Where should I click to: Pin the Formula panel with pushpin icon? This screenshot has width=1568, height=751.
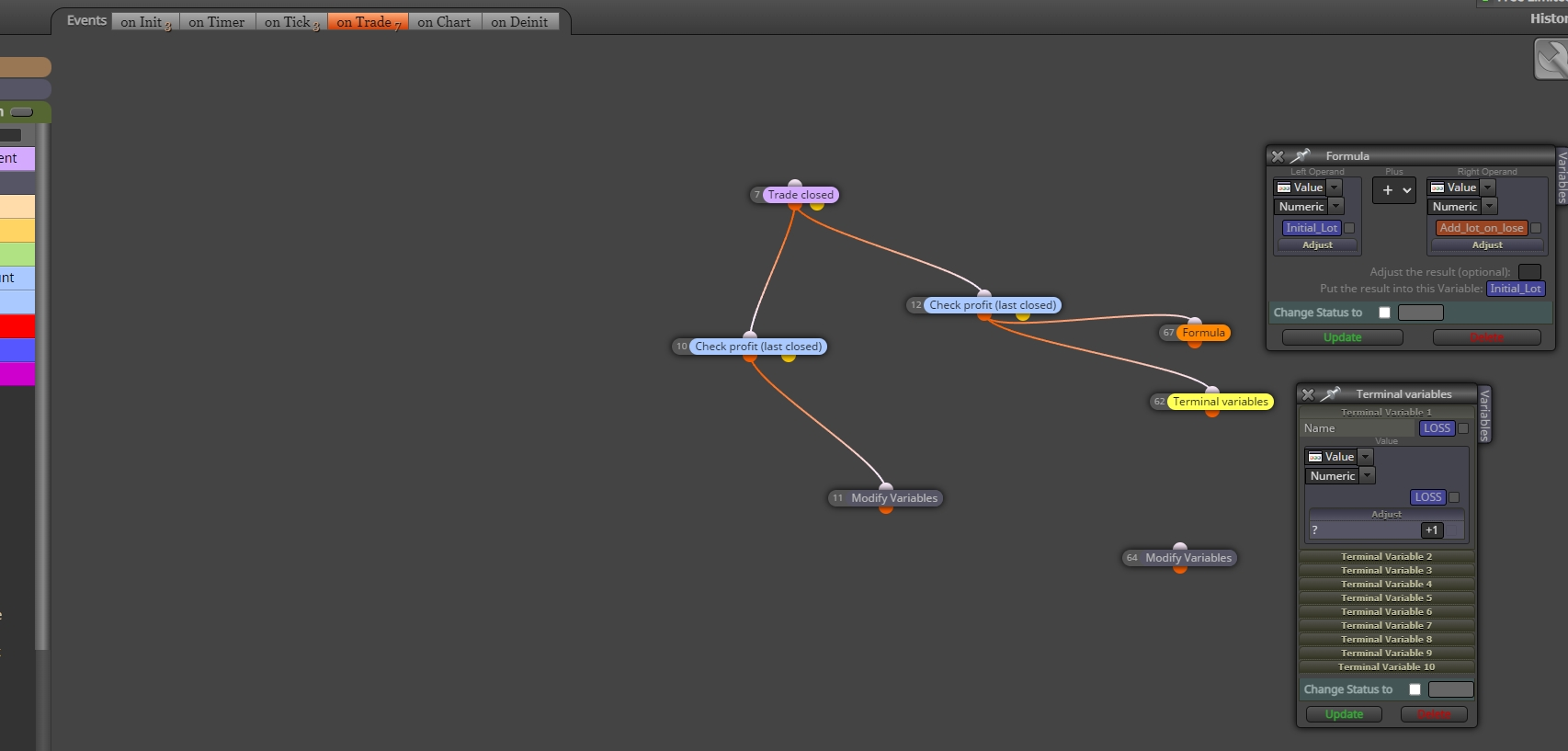[1300, 156]
